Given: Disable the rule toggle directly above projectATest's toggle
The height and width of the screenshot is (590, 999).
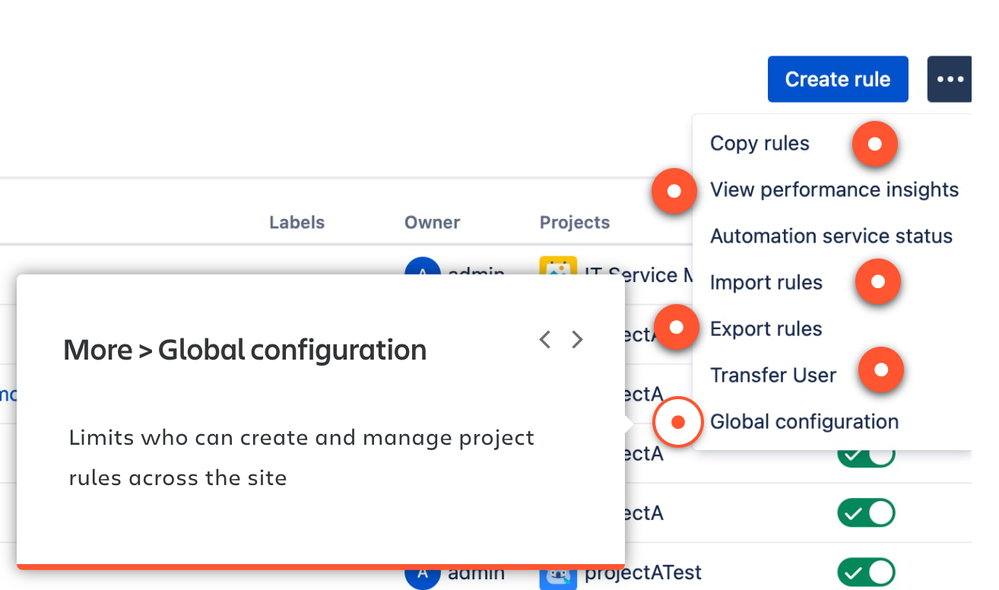Looking at the screenshot, I should point(866,513).
